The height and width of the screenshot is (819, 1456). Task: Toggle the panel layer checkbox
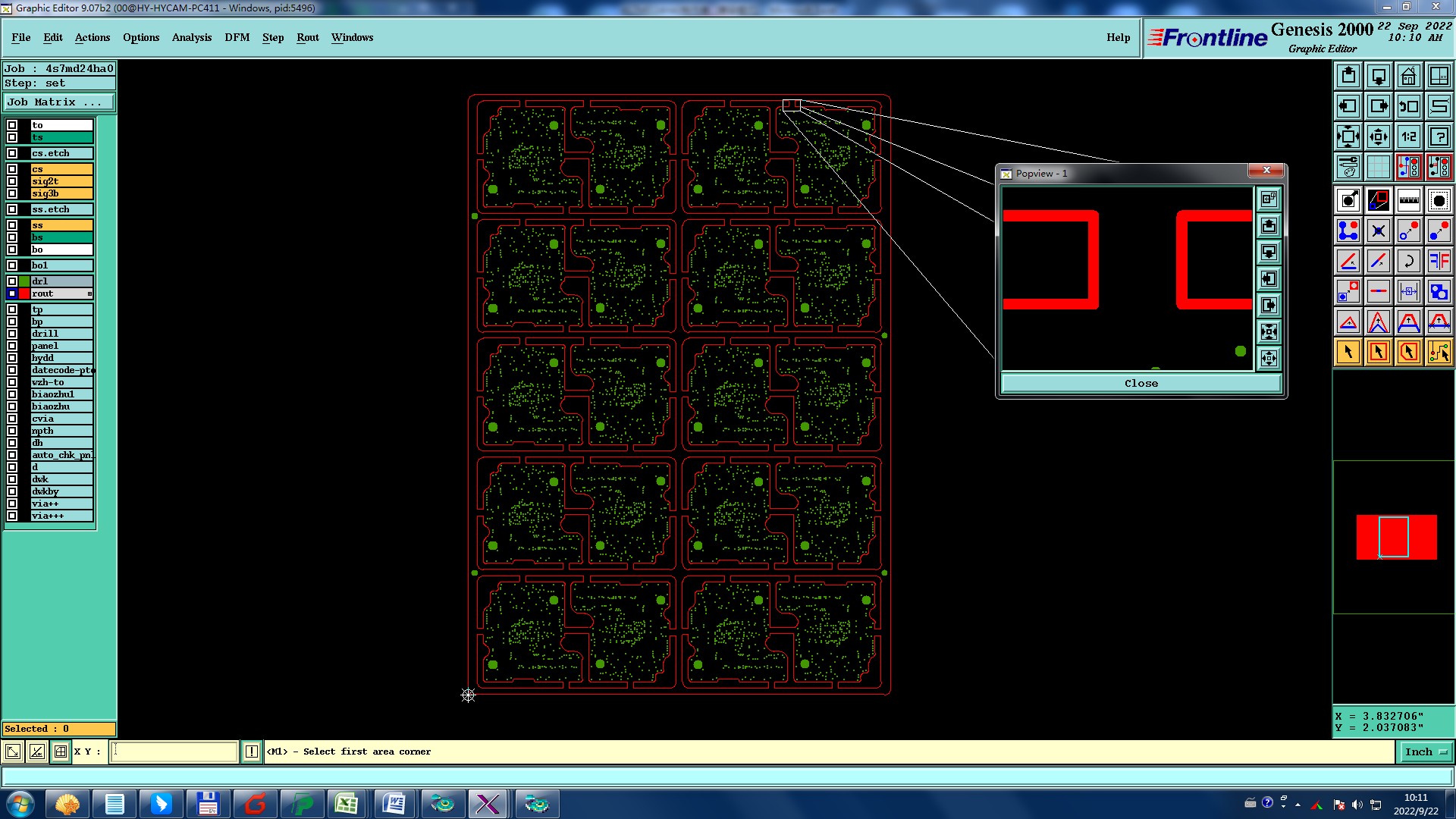(x=12, y=346)
